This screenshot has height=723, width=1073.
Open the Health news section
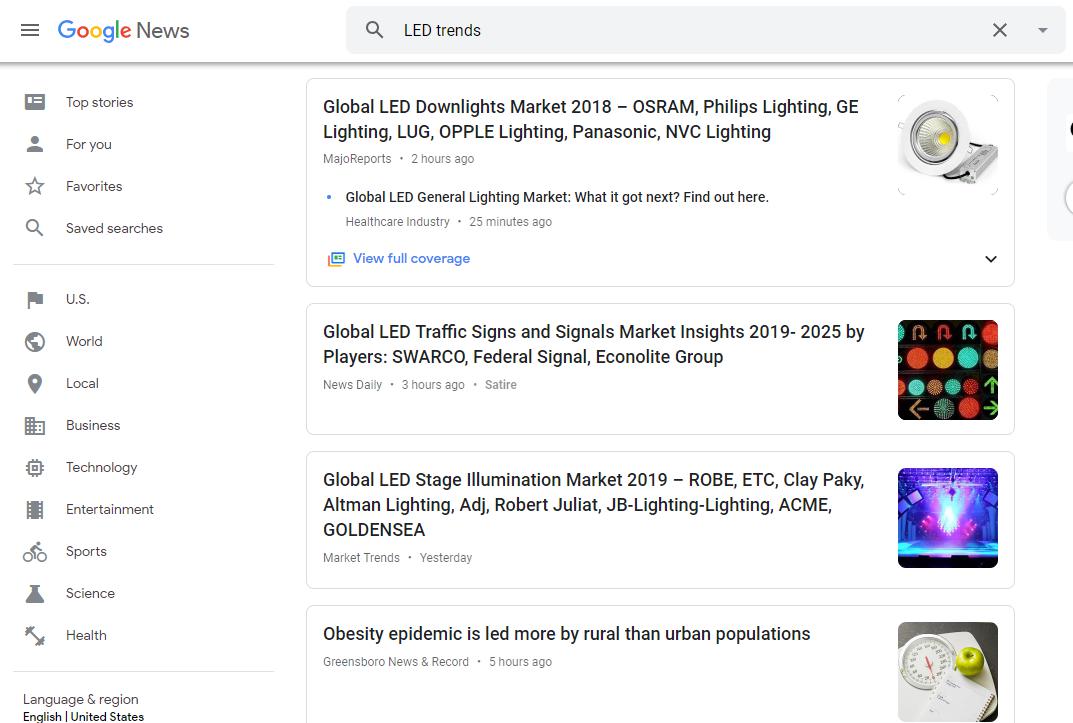(x=86, y=635)
